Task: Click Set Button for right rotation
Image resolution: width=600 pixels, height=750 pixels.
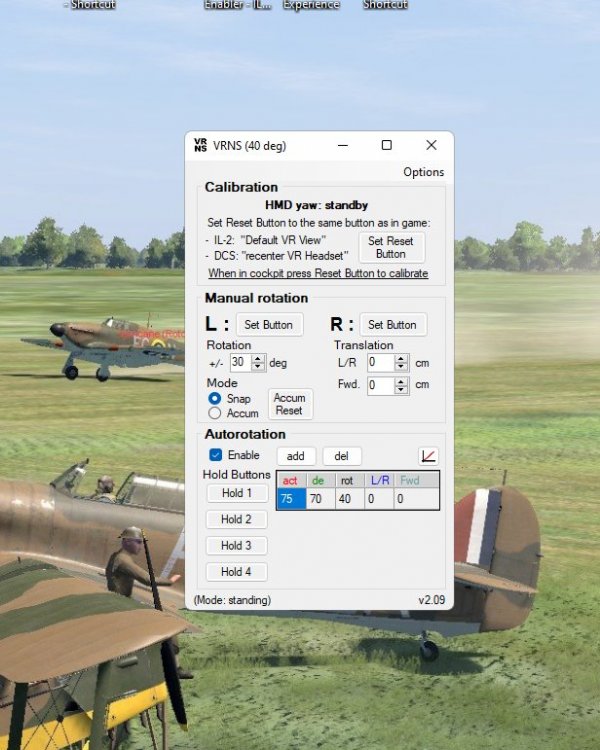Action: tap(392, 325)
